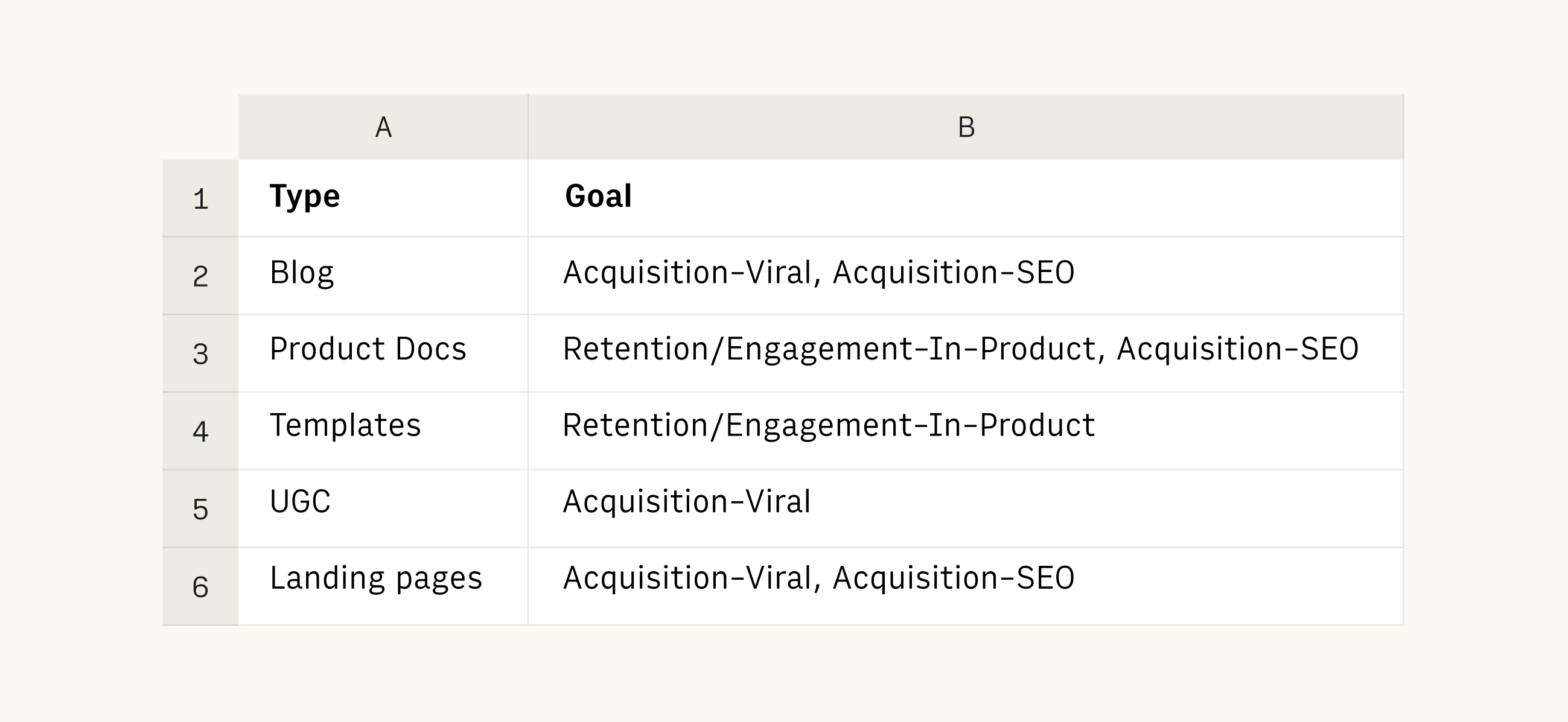The height and width of the screenshot is (722, 1568).
Task: Select row 6 header
Action: tap(200, 586)
